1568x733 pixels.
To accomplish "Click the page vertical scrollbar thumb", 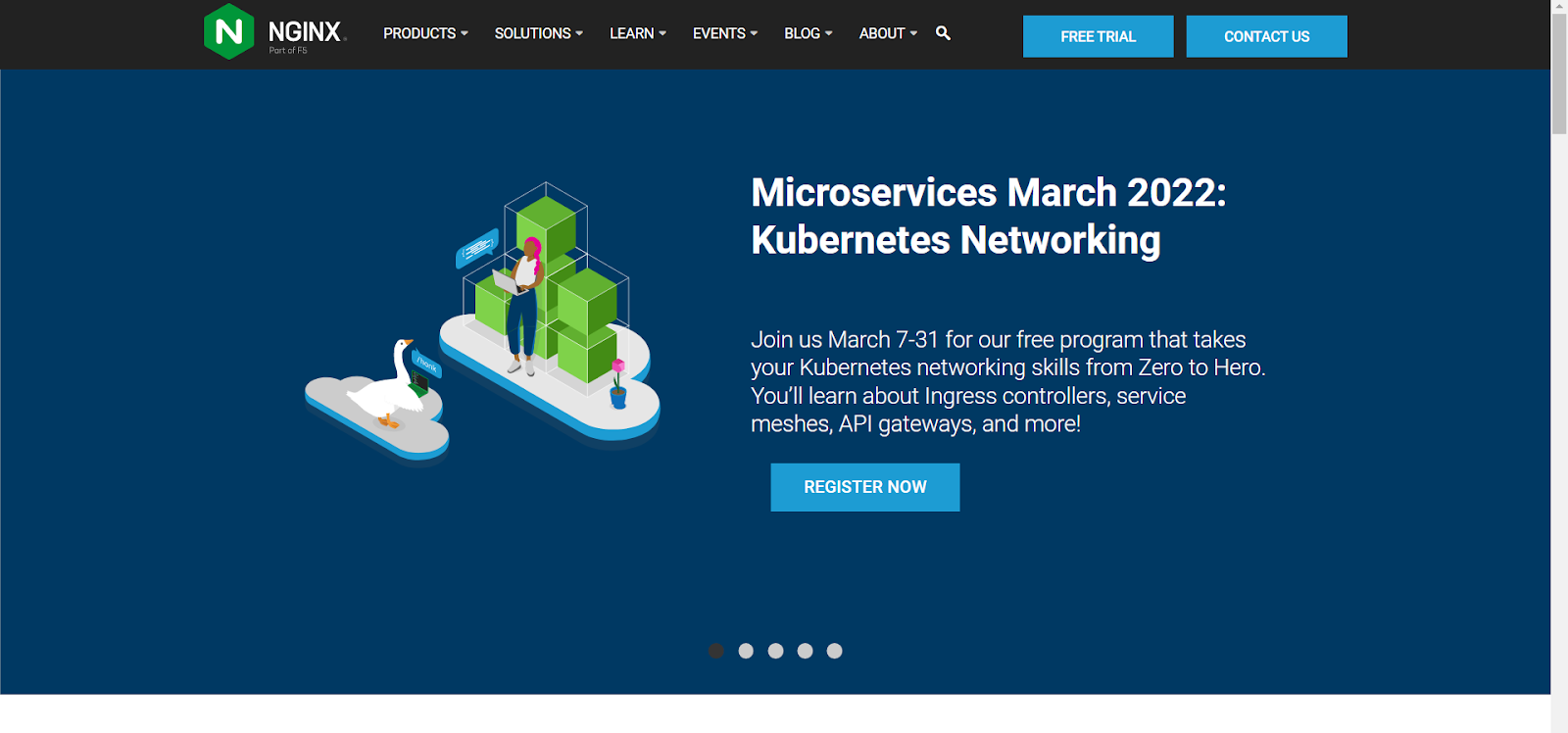I will pos(1559,73).
